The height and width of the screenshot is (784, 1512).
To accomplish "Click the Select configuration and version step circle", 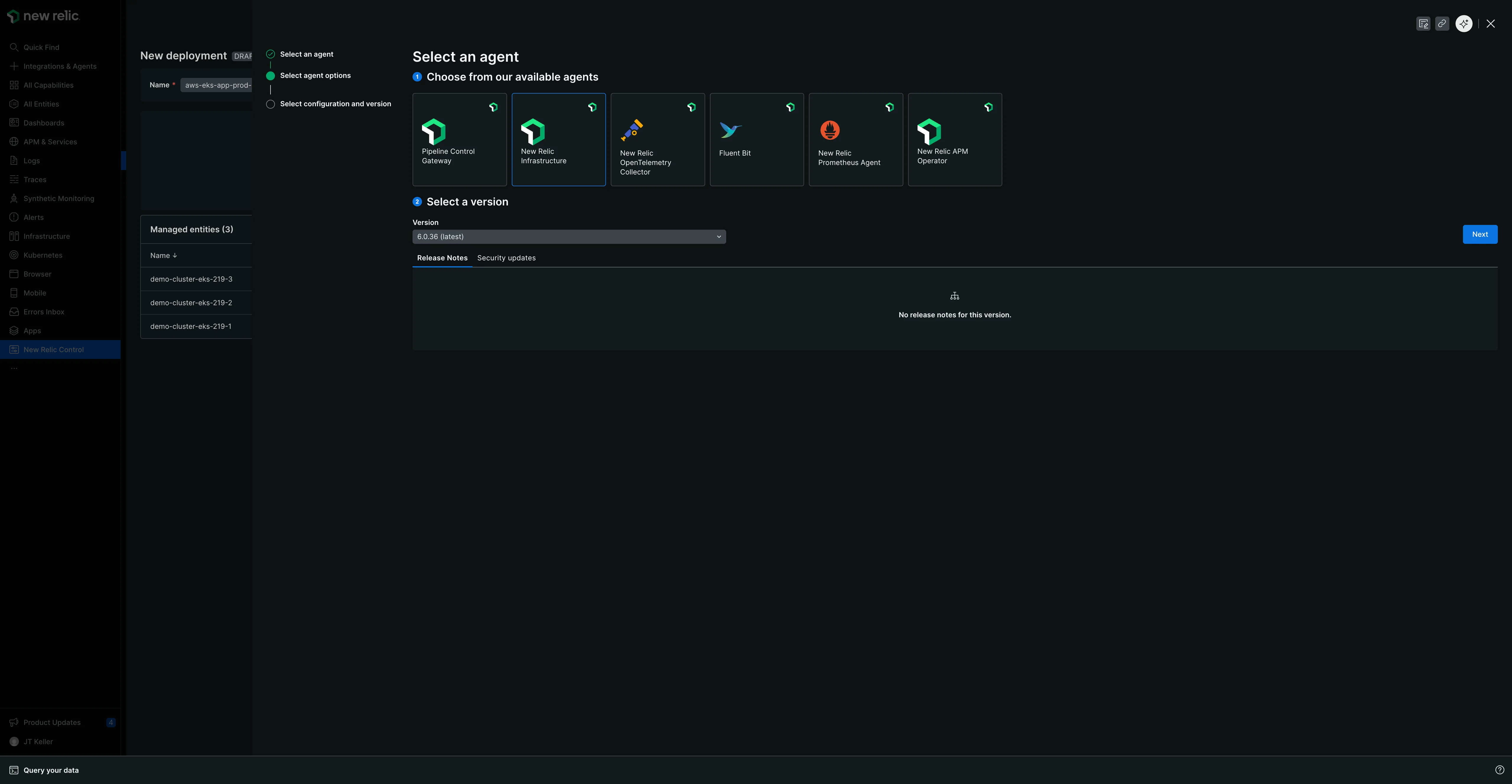I will click(x=271, y=104).
